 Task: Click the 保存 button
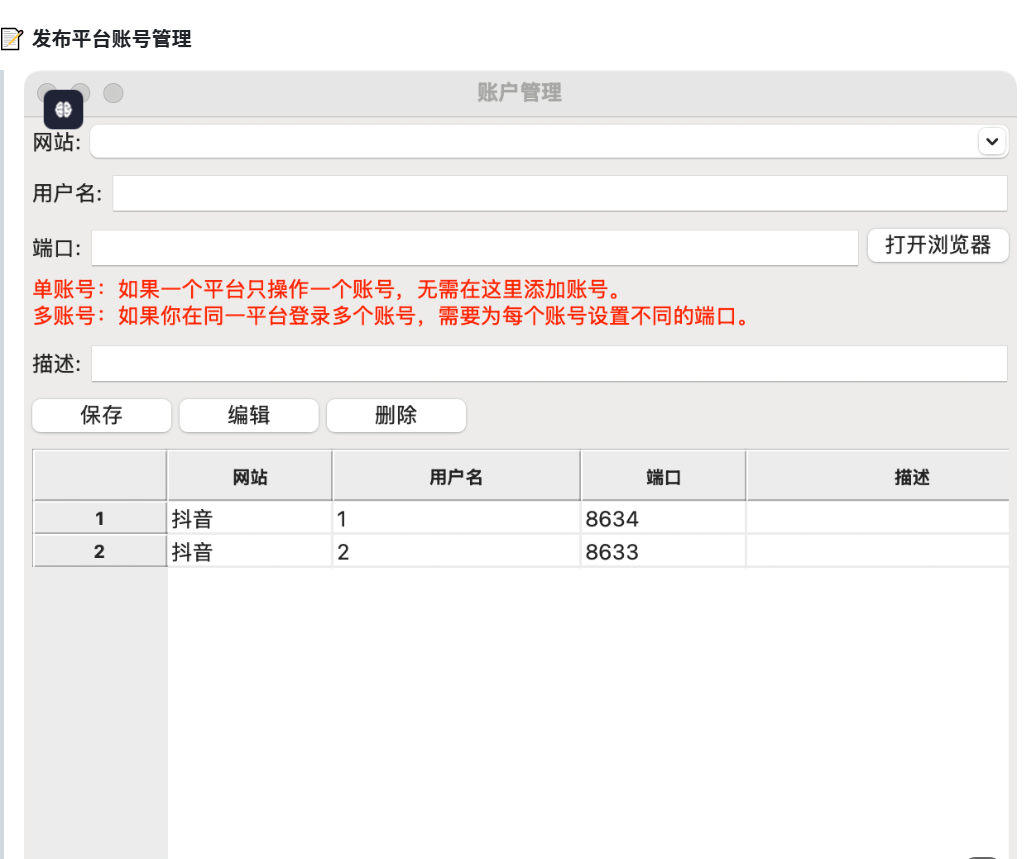(x=101, y=416)
